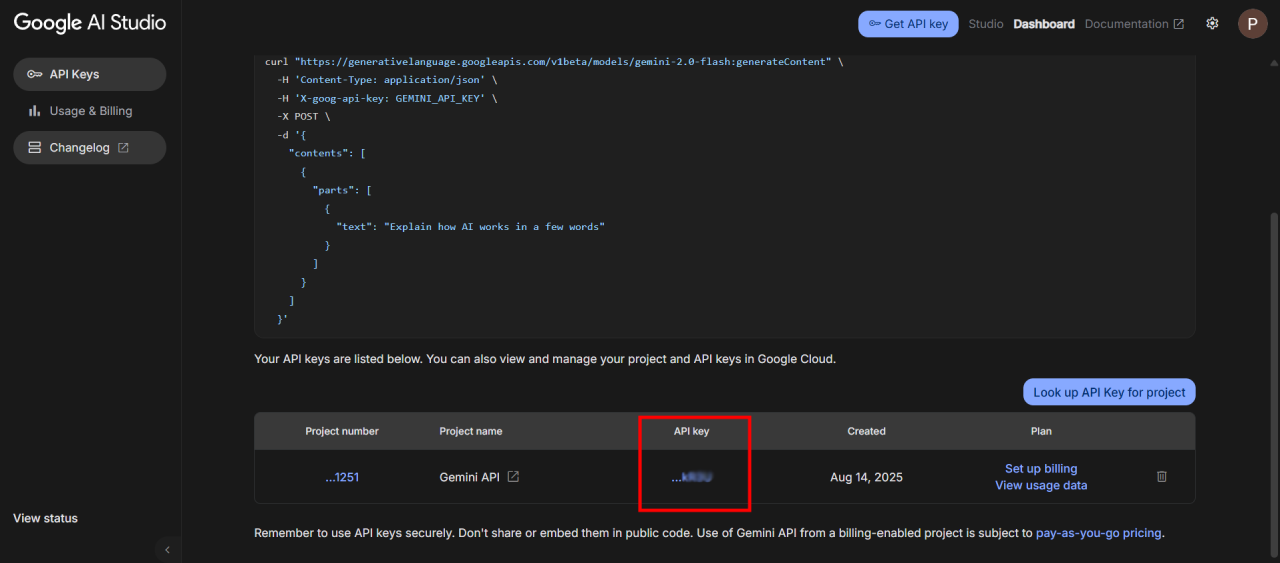Open Usage & Billing in the sidebar
This screenshot has width=1280, height=563.
[x=89, y=111]
